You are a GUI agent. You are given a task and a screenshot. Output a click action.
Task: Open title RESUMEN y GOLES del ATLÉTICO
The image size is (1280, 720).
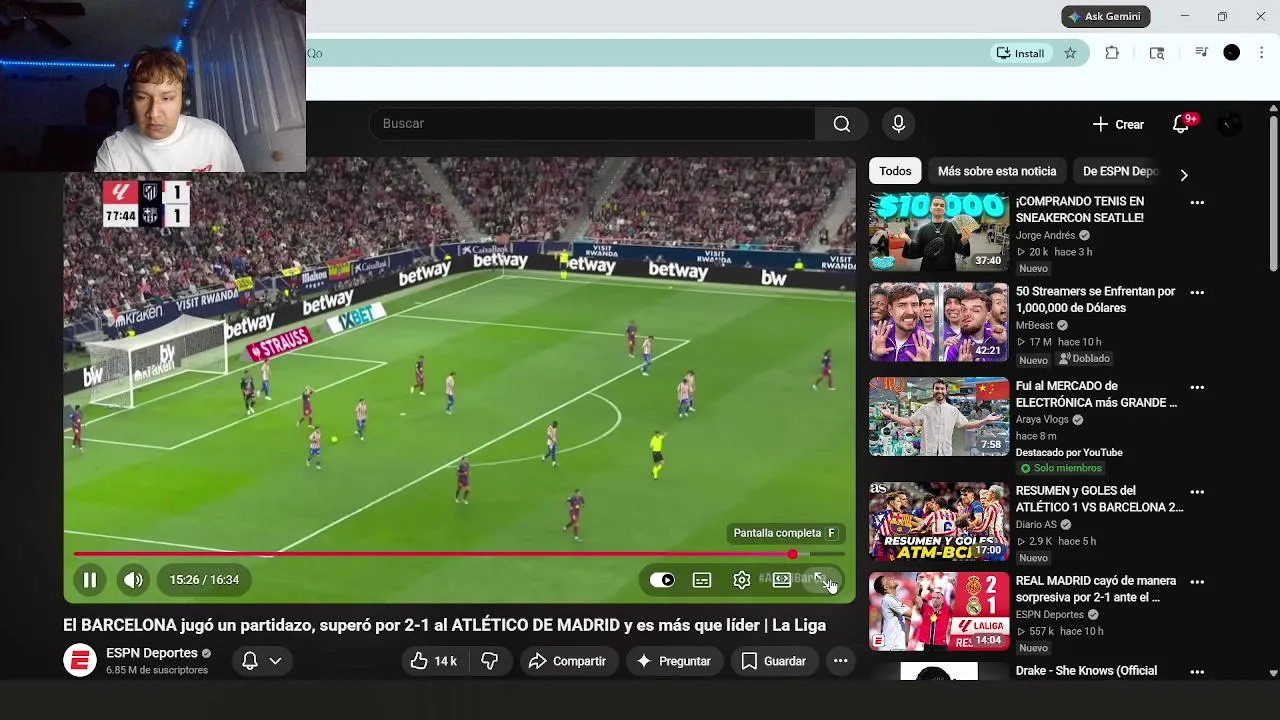point(1099,499)
